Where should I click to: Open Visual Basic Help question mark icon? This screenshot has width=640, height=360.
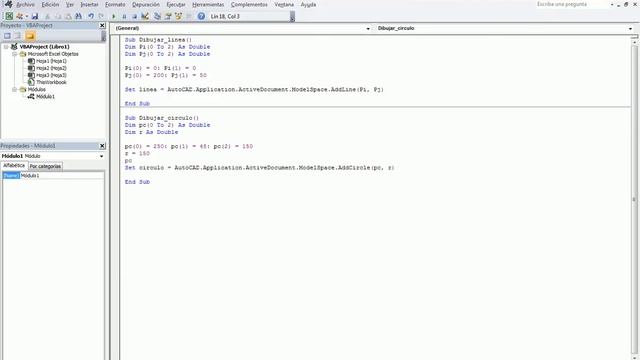click(201, 16)
